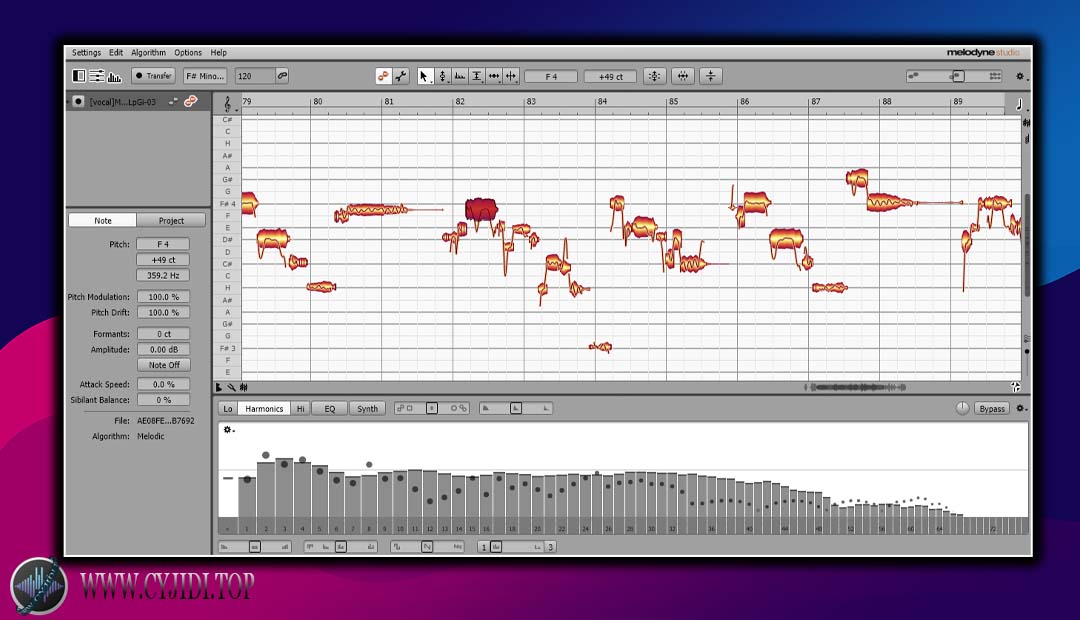Viewport: 1080px width, 620px height.
Task: Open the main toolbar gear settings
Action: pos(1021,76)
